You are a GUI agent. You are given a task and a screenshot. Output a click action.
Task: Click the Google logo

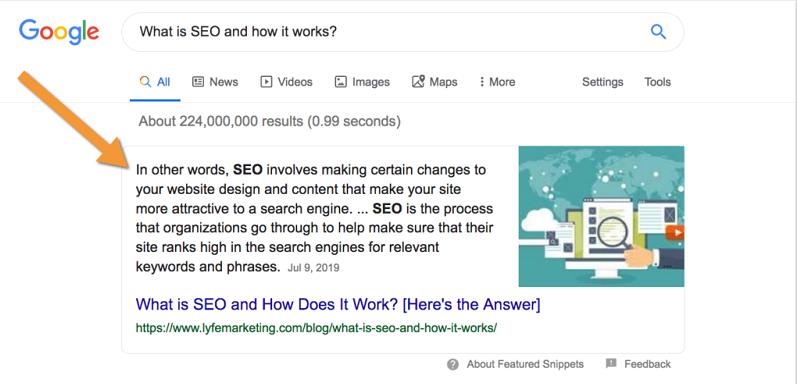click(59, 32)
